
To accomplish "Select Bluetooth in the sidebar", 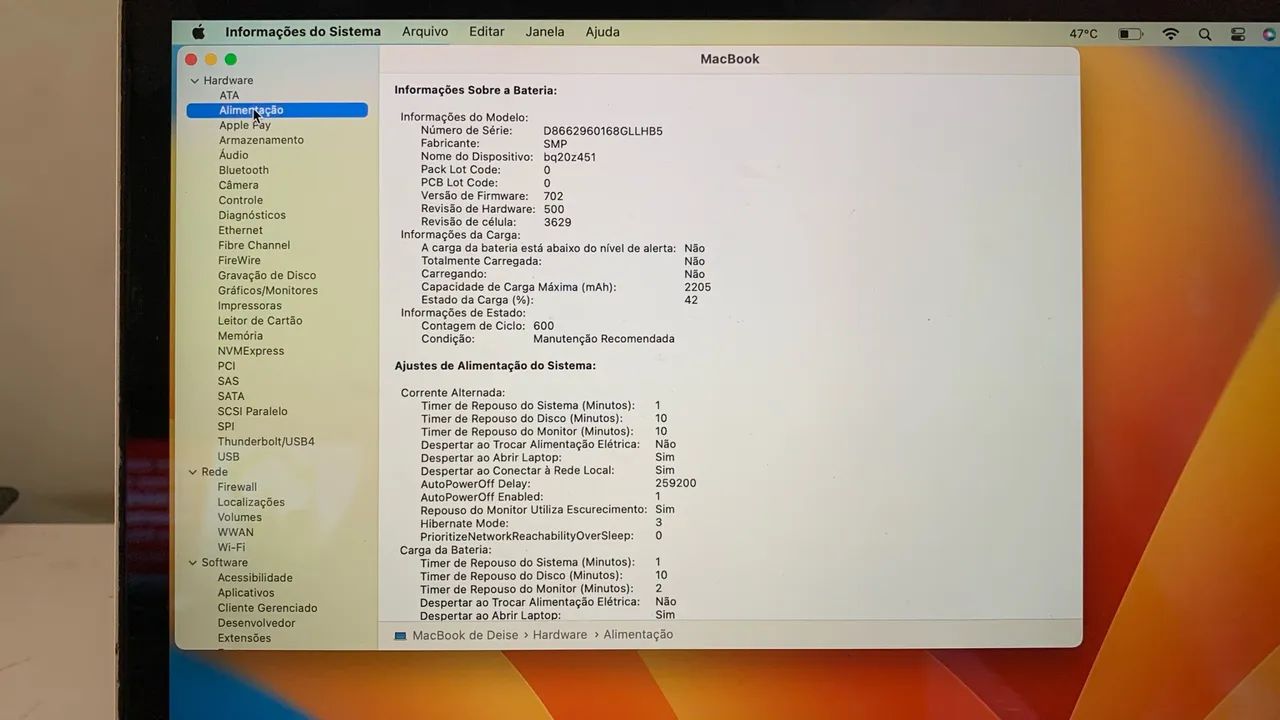I will pyautogui.click(x=244, y=170).
